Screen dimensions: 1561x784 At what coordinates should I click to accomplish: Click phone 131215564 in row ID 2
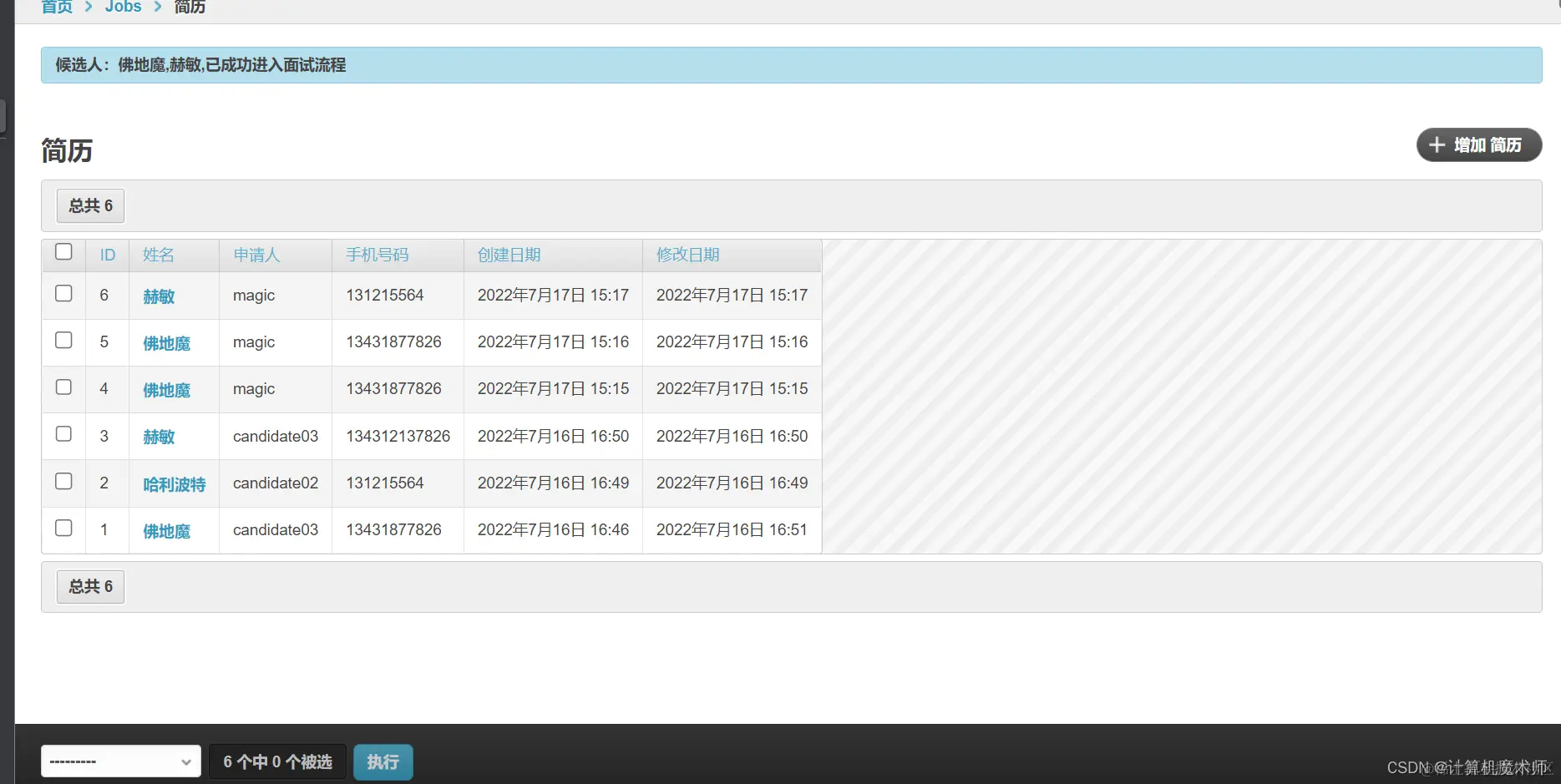(x=385, y=483)
